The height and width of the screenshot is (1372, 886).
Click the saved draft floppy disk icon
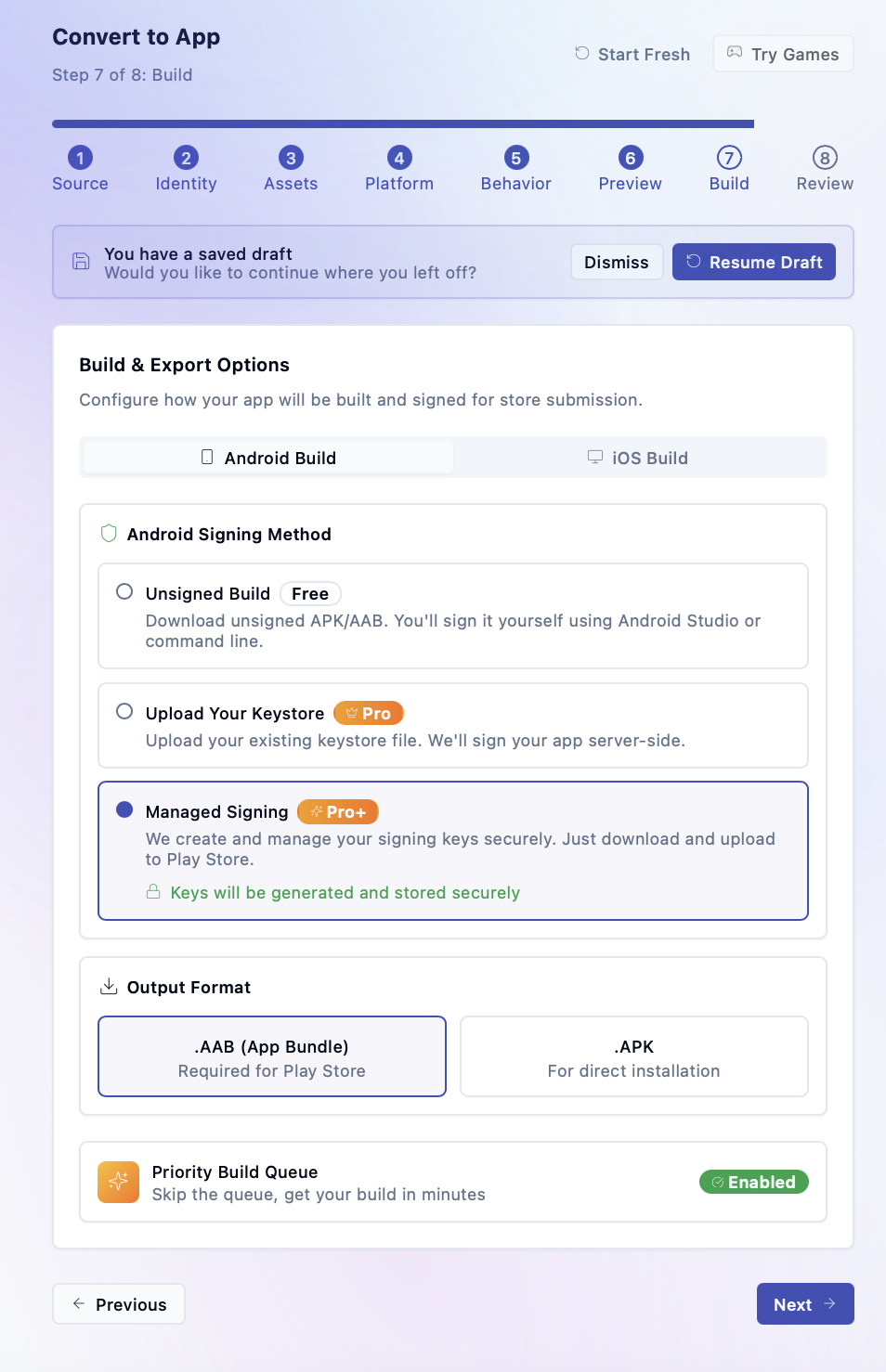point(81,262)
